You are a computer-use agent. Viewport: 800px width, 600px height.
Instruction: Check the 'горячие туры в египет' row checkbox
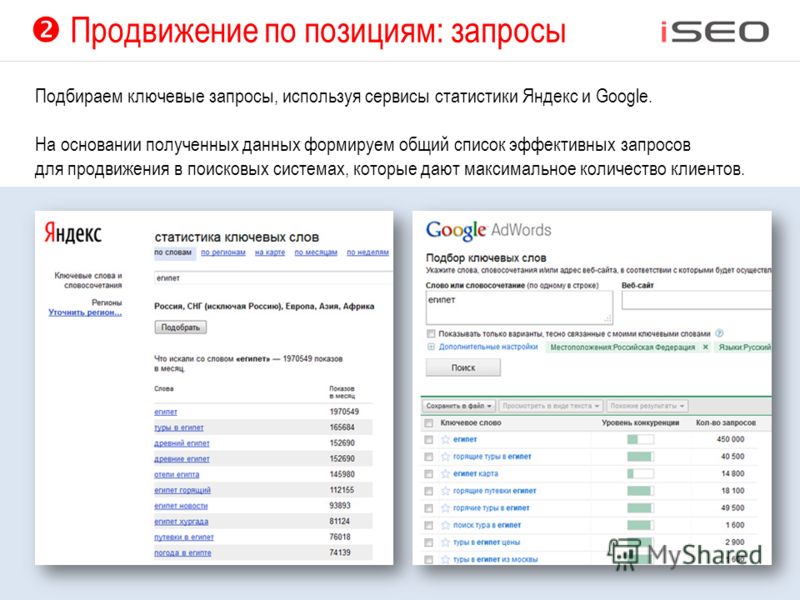pos(429,508)
